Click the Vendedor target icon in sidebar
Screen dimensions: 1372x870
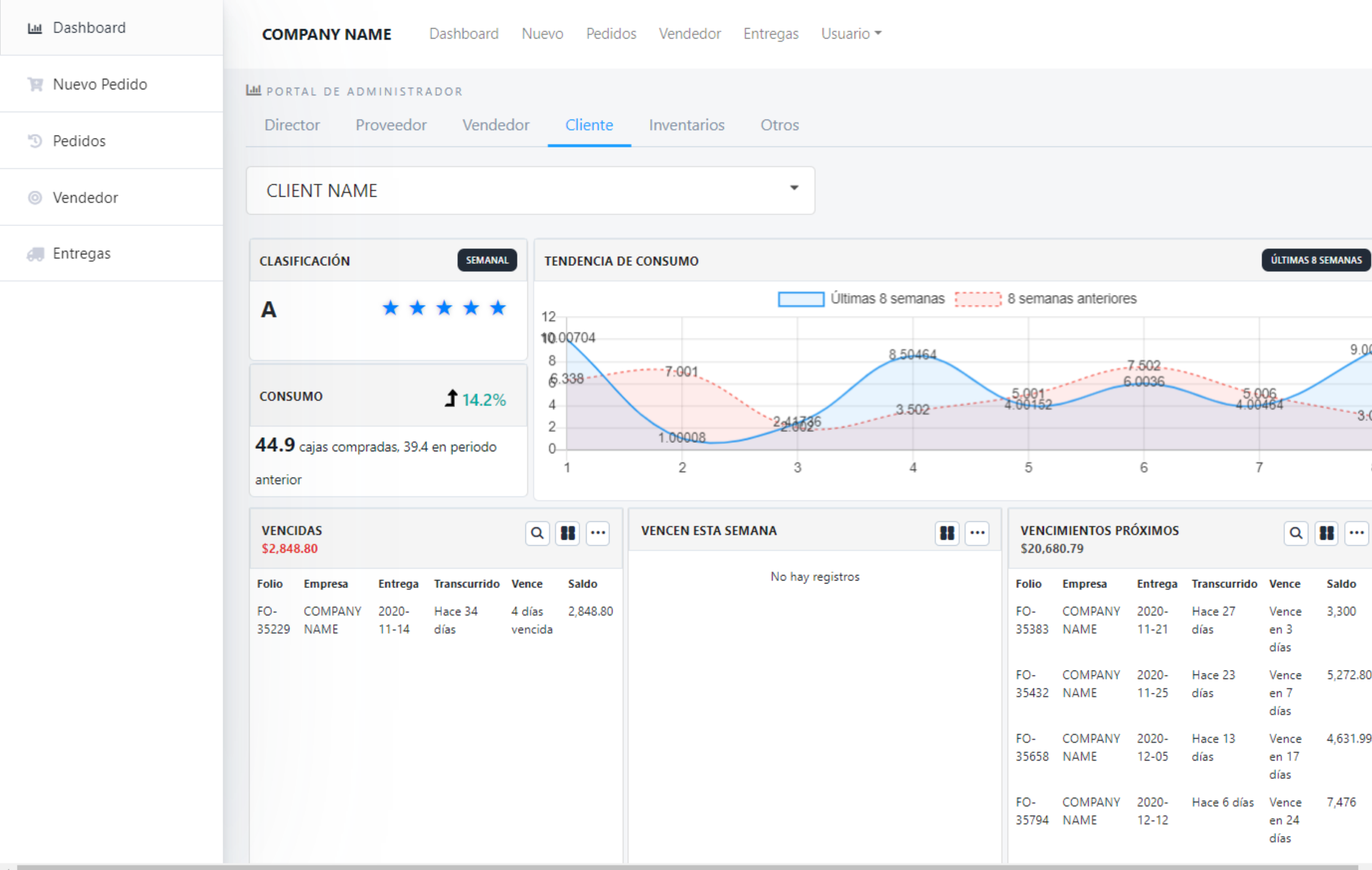35,198
